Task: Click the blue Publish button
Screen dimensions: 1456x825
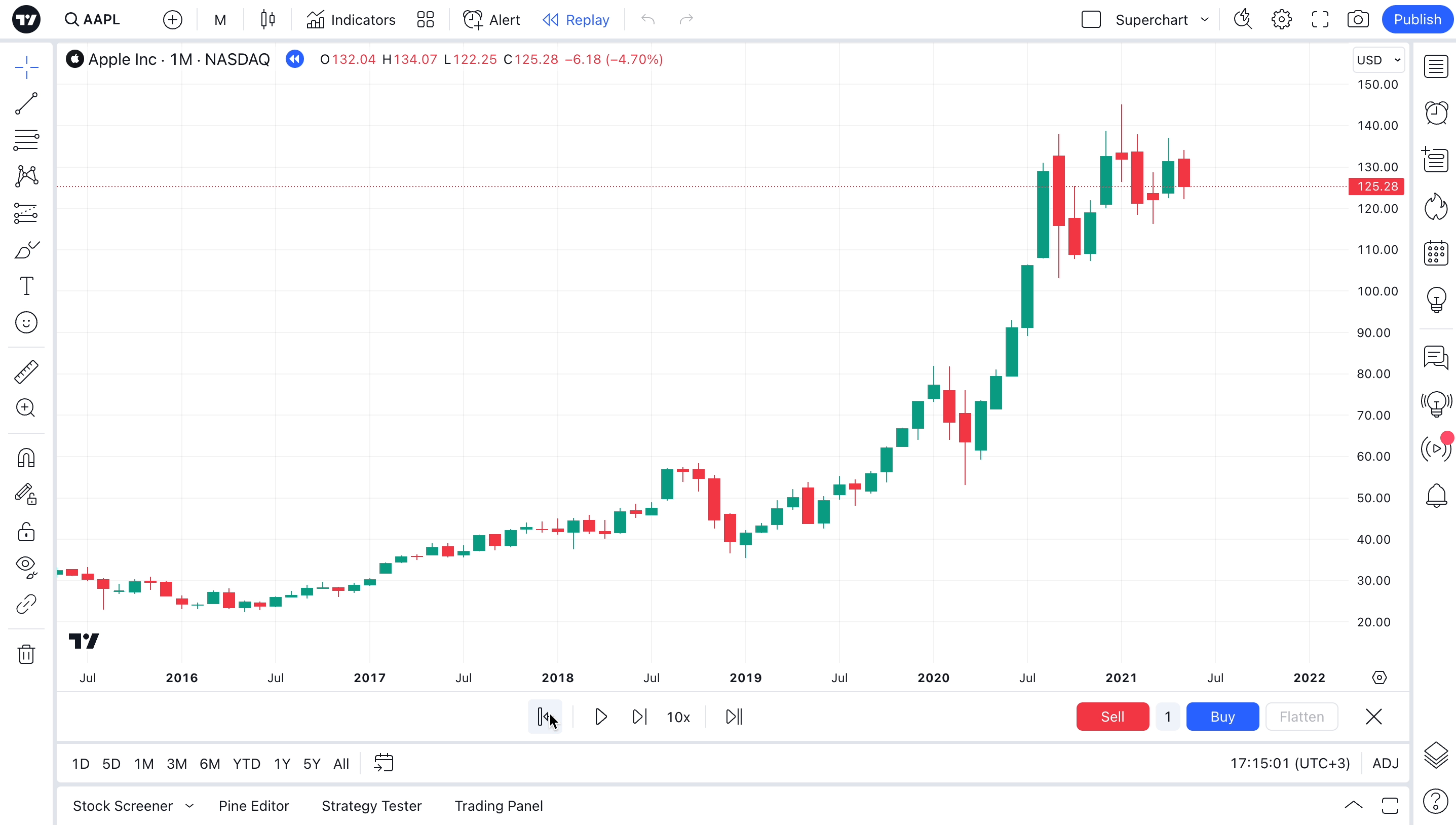Action: click(1417, 20)
